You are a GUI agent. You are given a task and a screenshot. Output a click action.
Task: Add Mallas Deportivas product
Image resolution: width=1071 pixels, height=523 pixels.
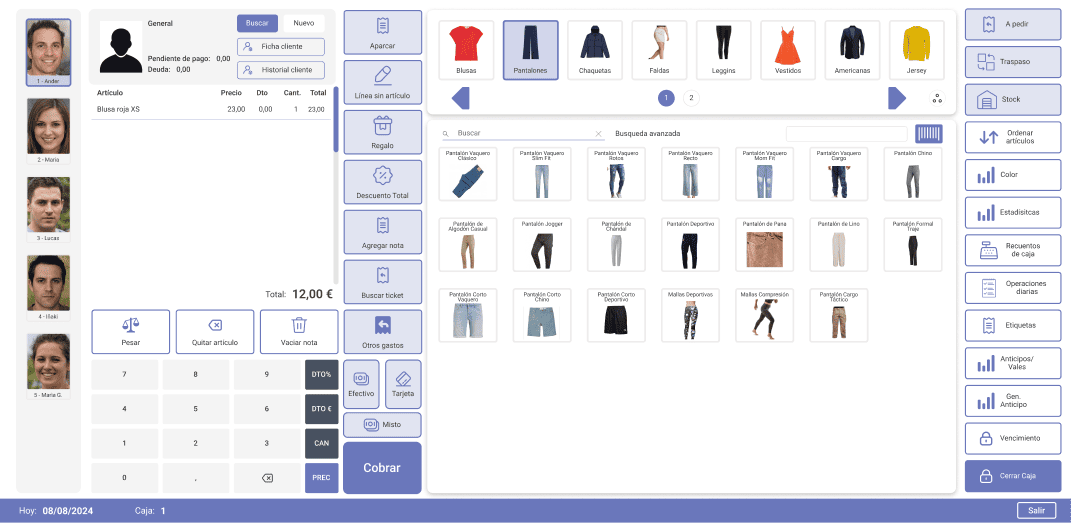[690, 315]
